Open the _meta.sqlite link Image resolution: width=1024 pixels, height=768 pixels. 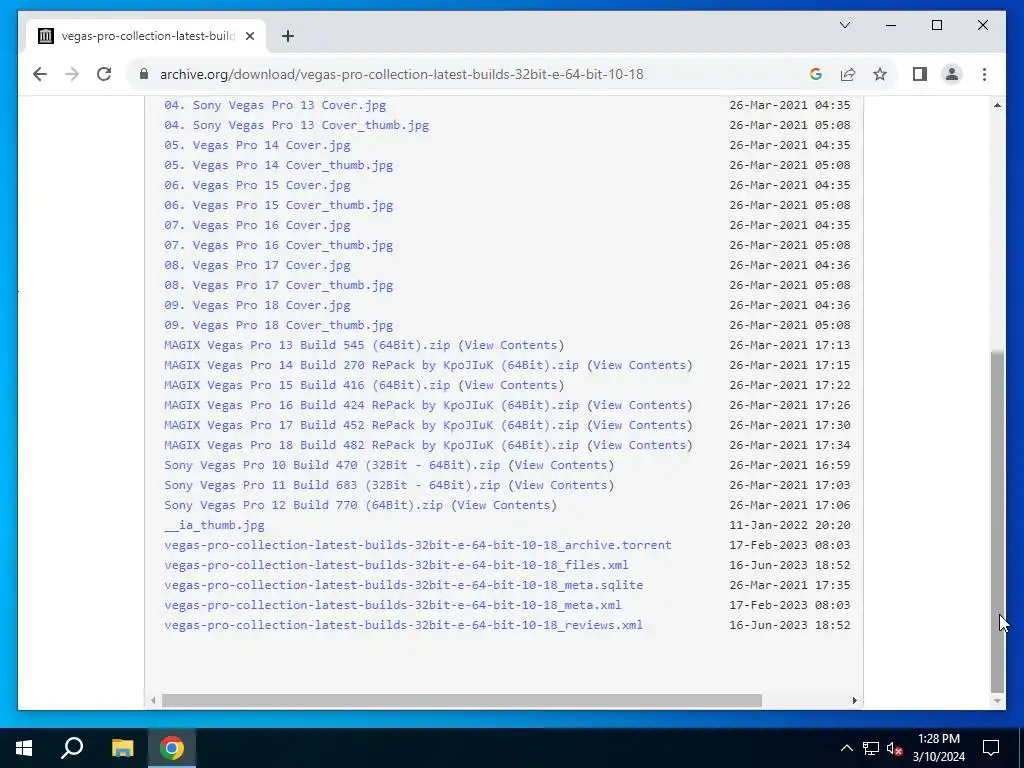tap(404, 585)
